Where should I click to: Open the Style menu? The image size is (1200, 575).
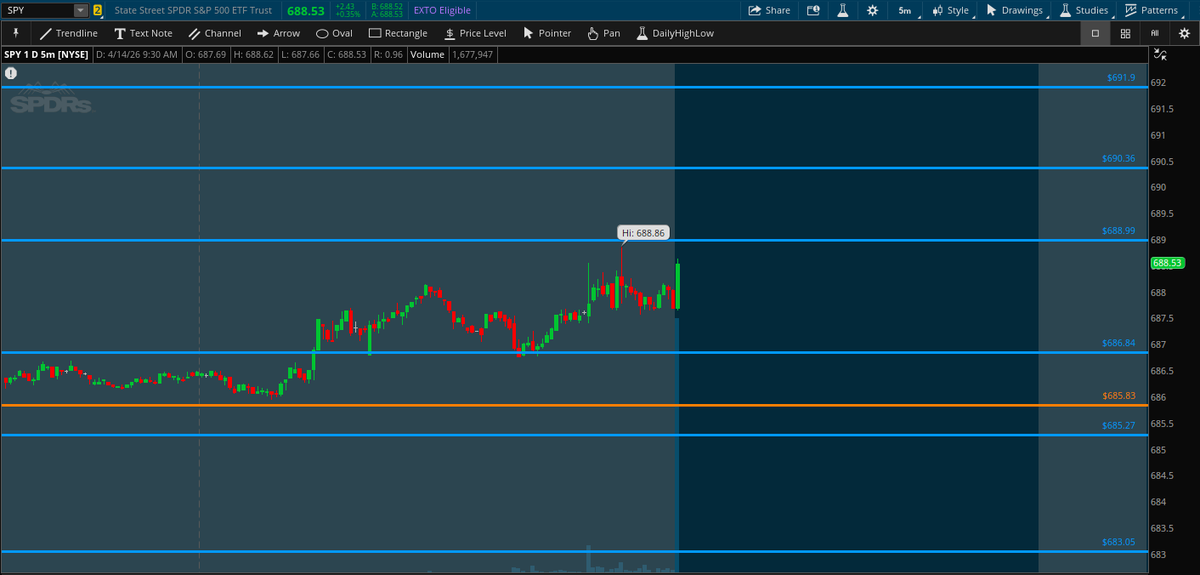(x=950, y=10)
